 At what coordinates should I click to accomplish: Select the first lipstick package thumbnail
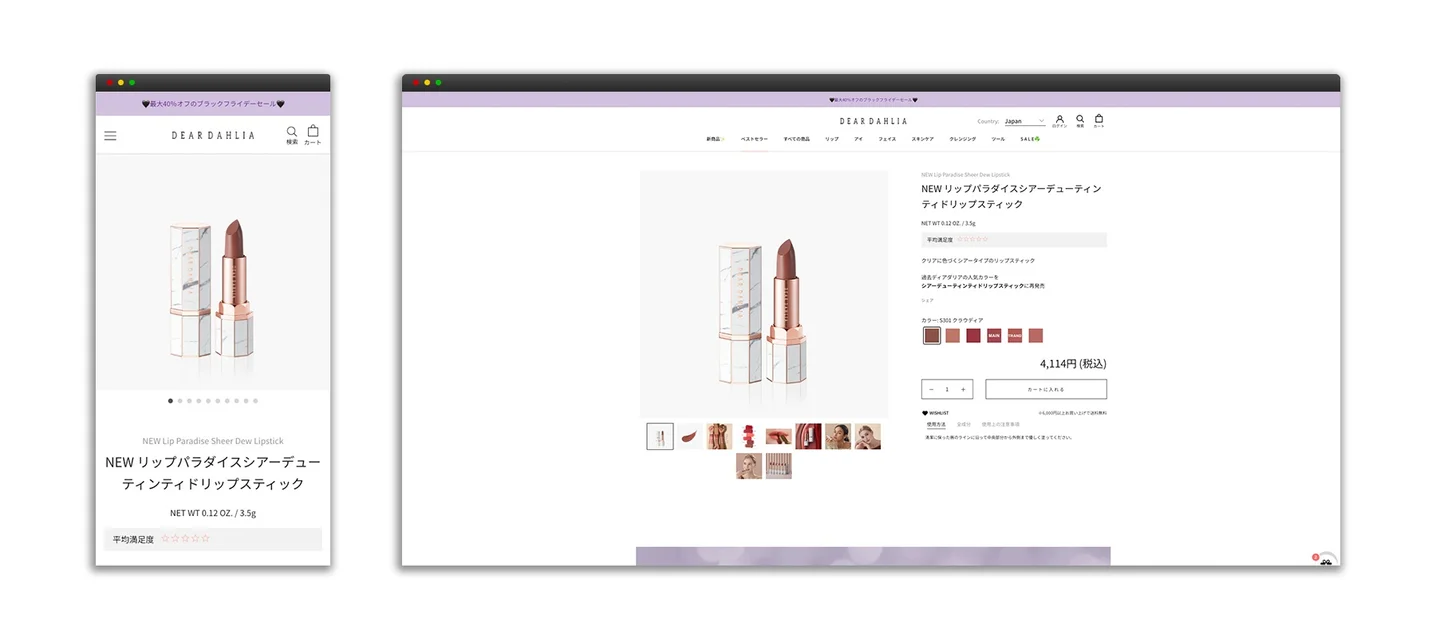(x=660, y=436)
